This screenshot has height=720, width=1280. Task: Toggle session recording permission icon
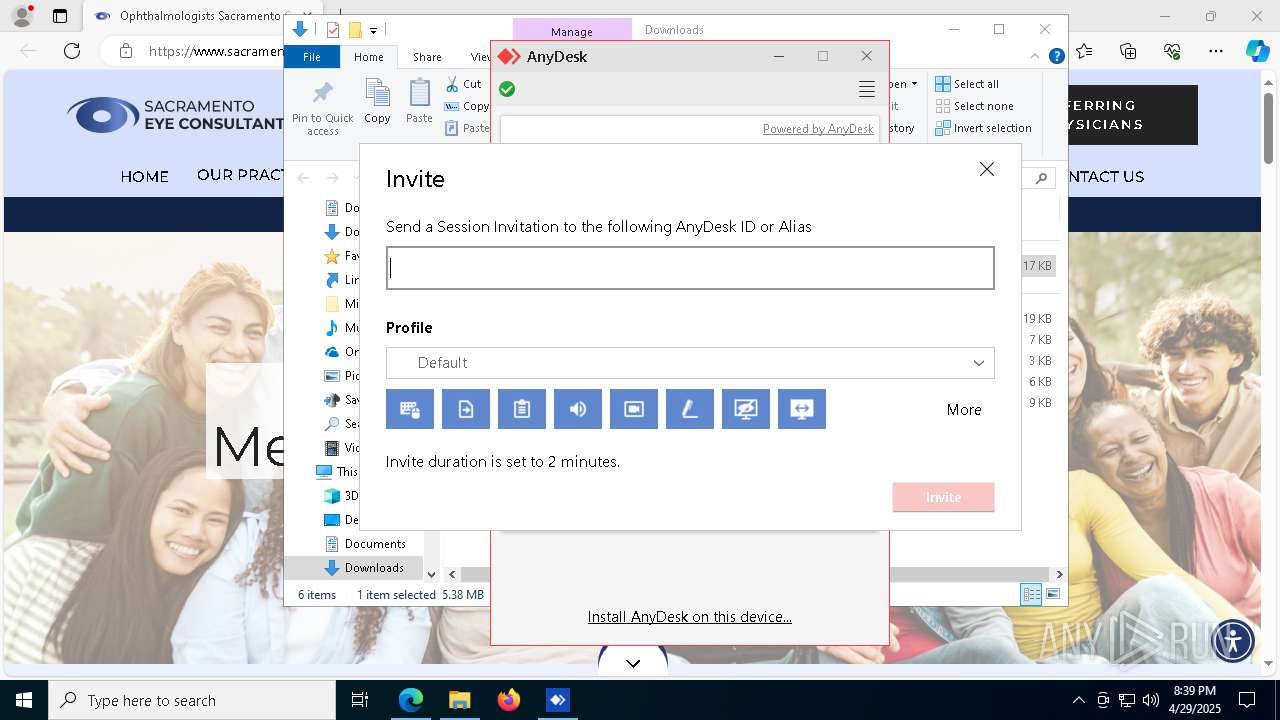634,409
